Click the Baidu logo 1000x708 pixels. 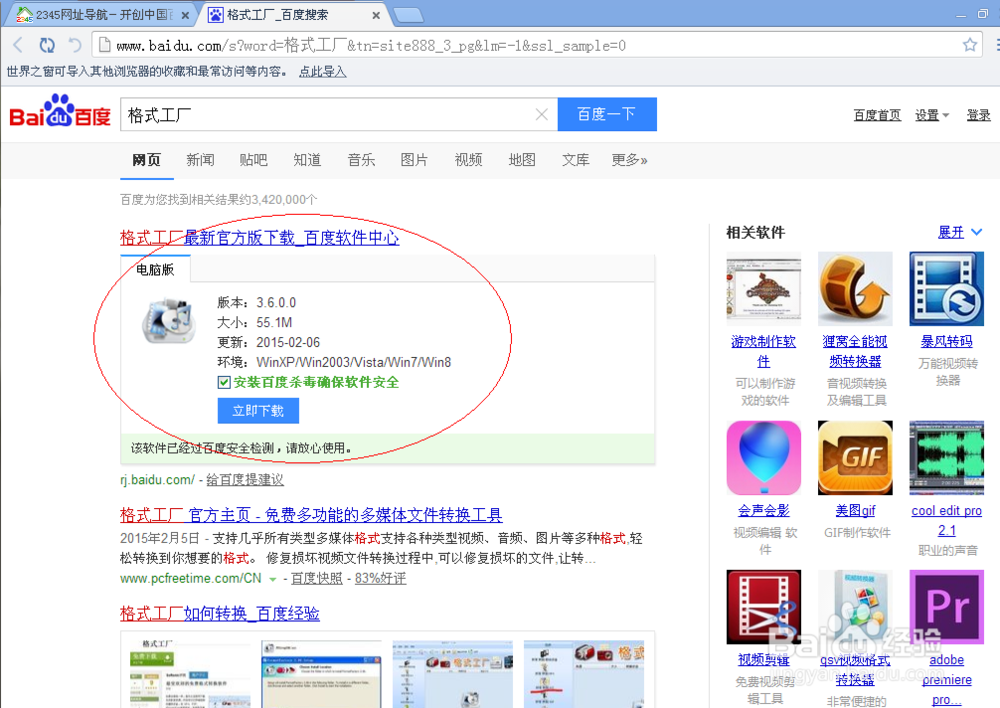pyautogui.click(x=60, y=112)
